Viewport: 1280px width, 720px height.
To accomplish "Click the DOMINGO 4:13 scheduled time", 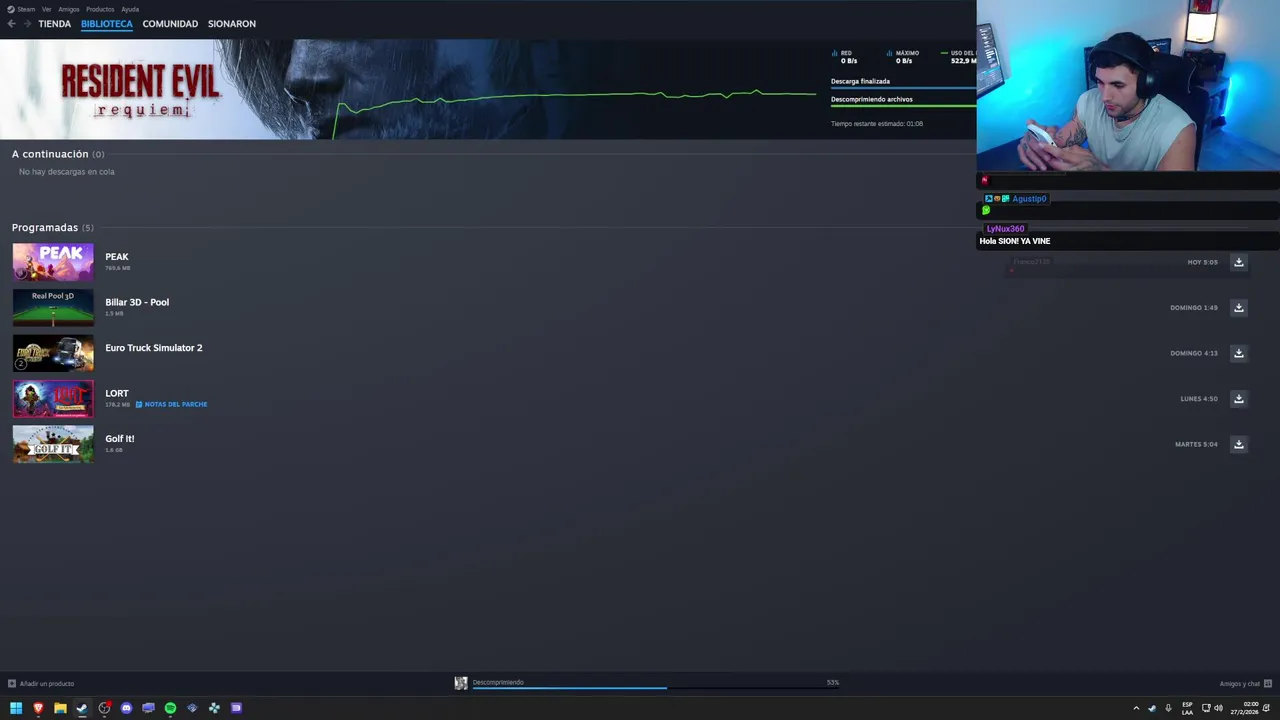I will click(1194, 353).
